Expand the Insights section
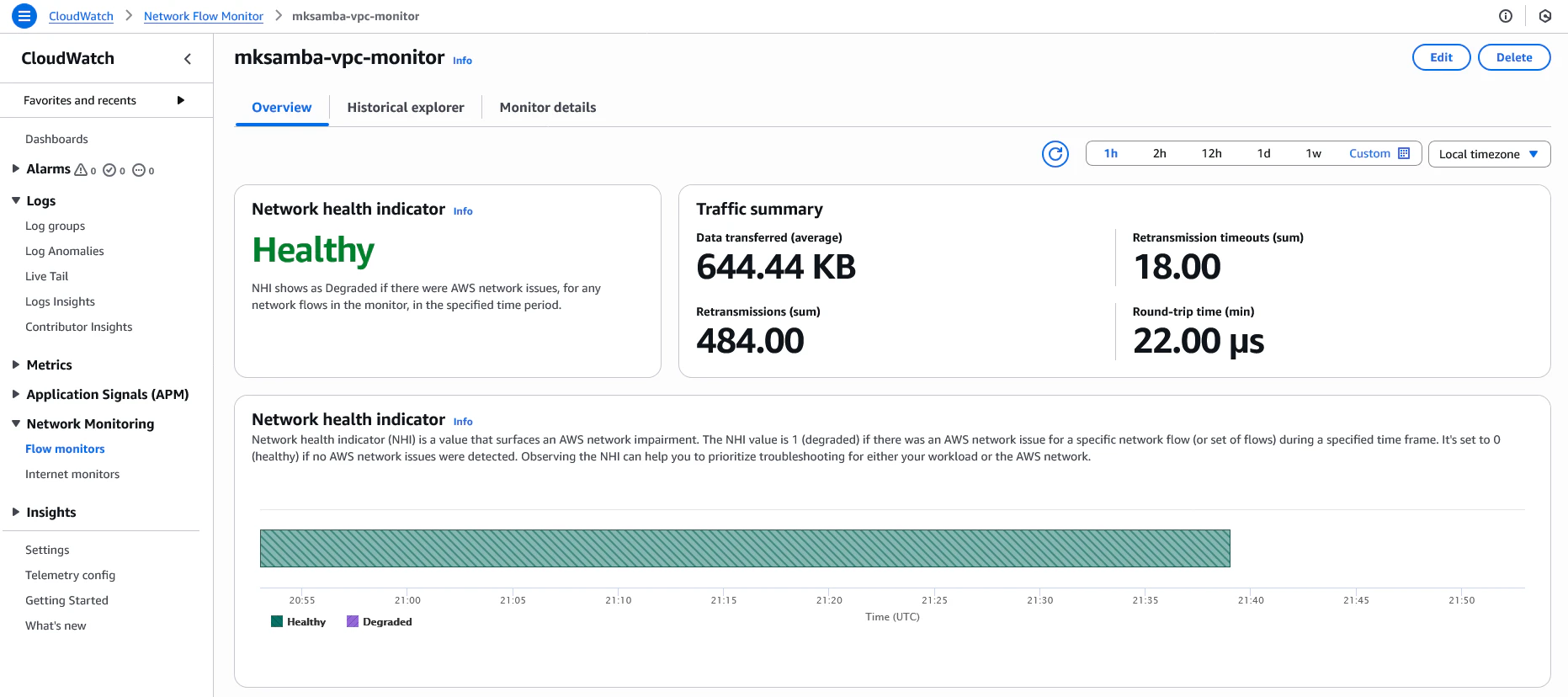Viewport: 1568px width, 697px height. (x=16, y=512)
